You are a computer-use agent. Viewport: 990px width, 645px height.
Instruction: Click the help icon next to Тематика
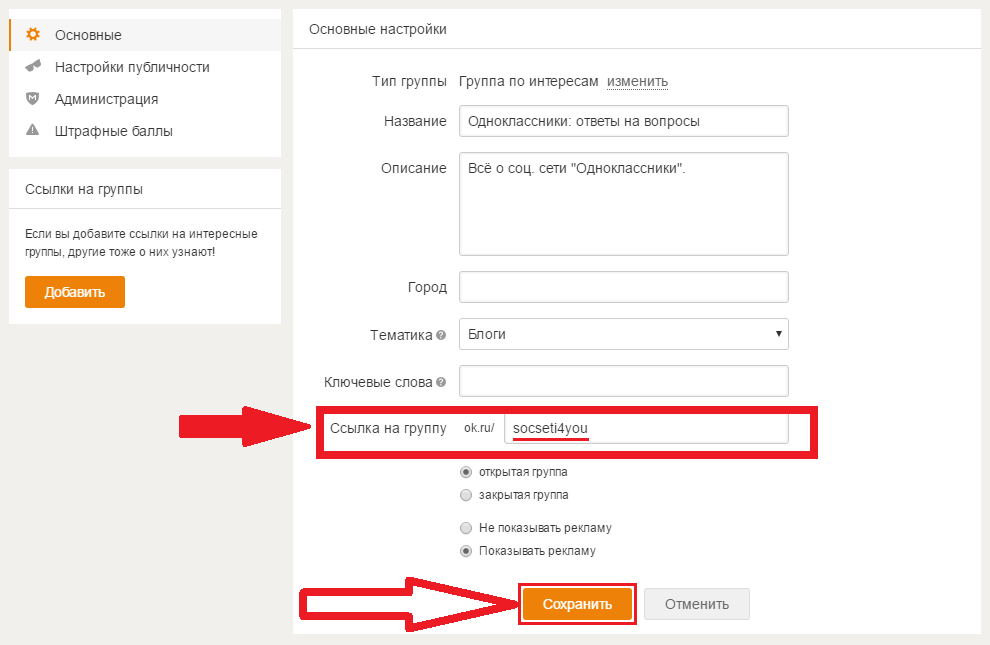441,335
